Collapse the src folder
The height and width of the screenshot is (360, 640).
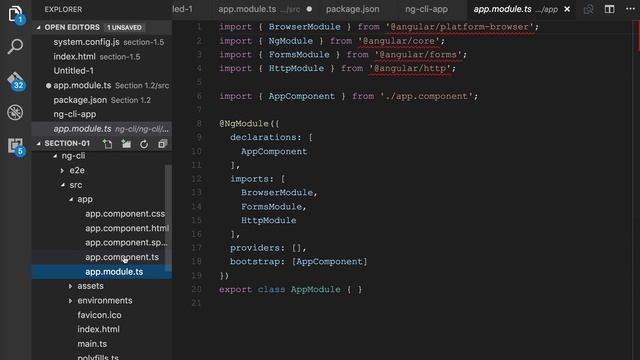(x=62, y=185)
